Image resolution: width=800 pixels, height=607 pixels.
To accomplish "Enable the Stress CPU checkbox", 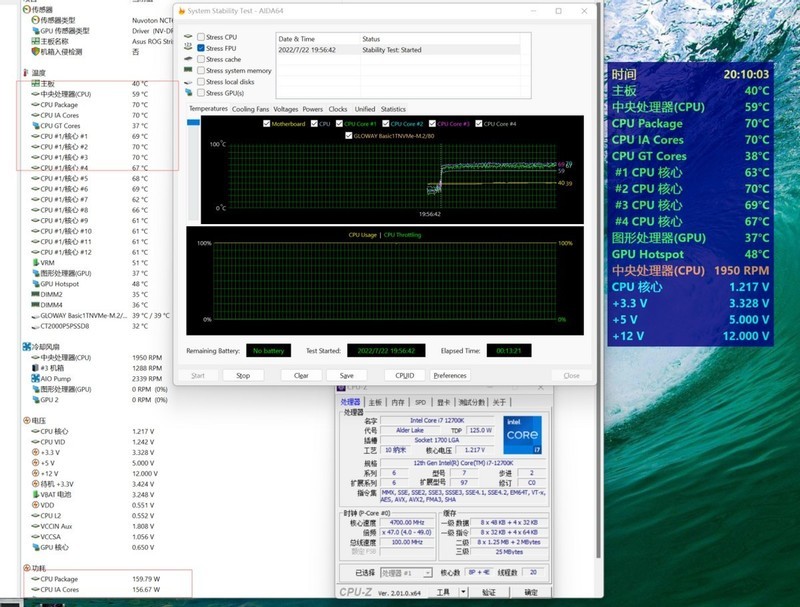I will tap(201, 37).
